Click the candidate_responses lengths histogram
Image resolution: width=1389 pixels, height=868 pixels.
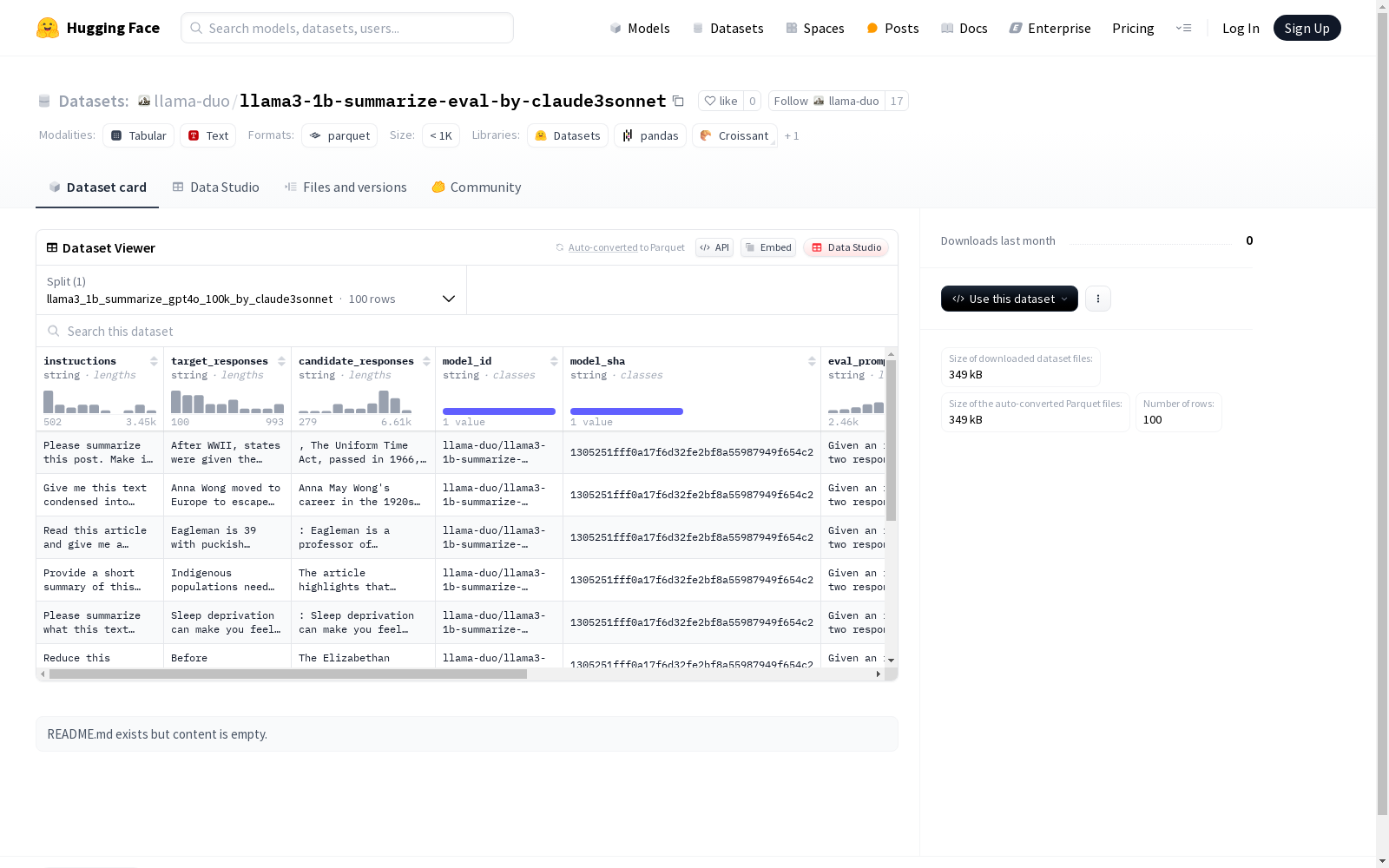point(355,401)
